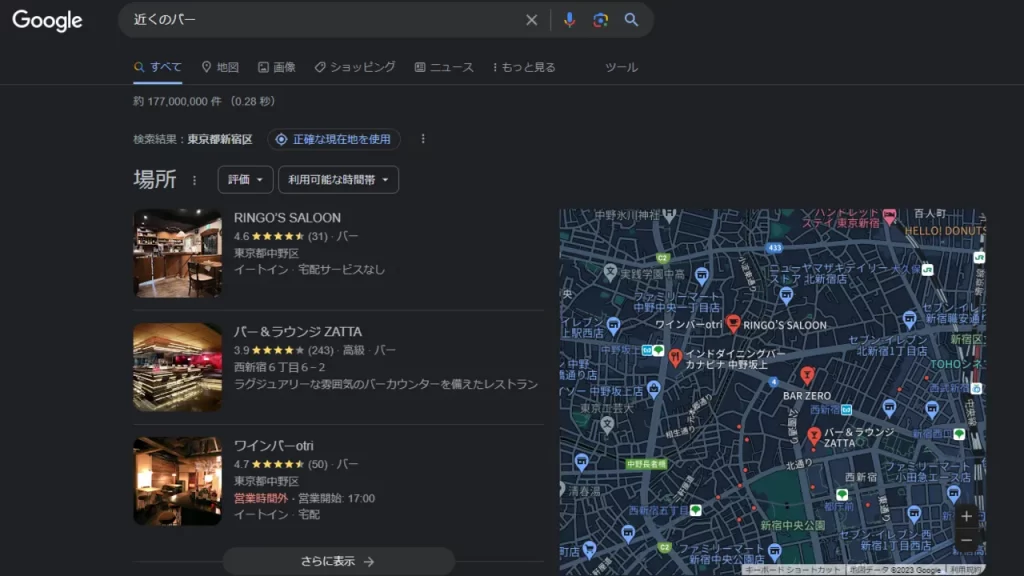1024x576 pixels.
Task: Open the ショッピング tab
Action: tap(355, 67)
